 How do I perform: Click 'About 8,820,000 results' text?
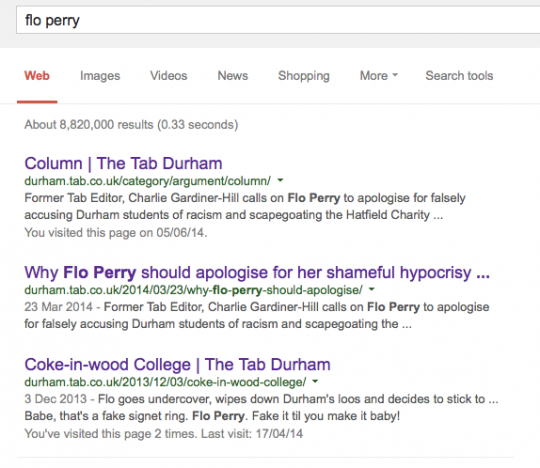pyautogui.click(x=89, y=125)
